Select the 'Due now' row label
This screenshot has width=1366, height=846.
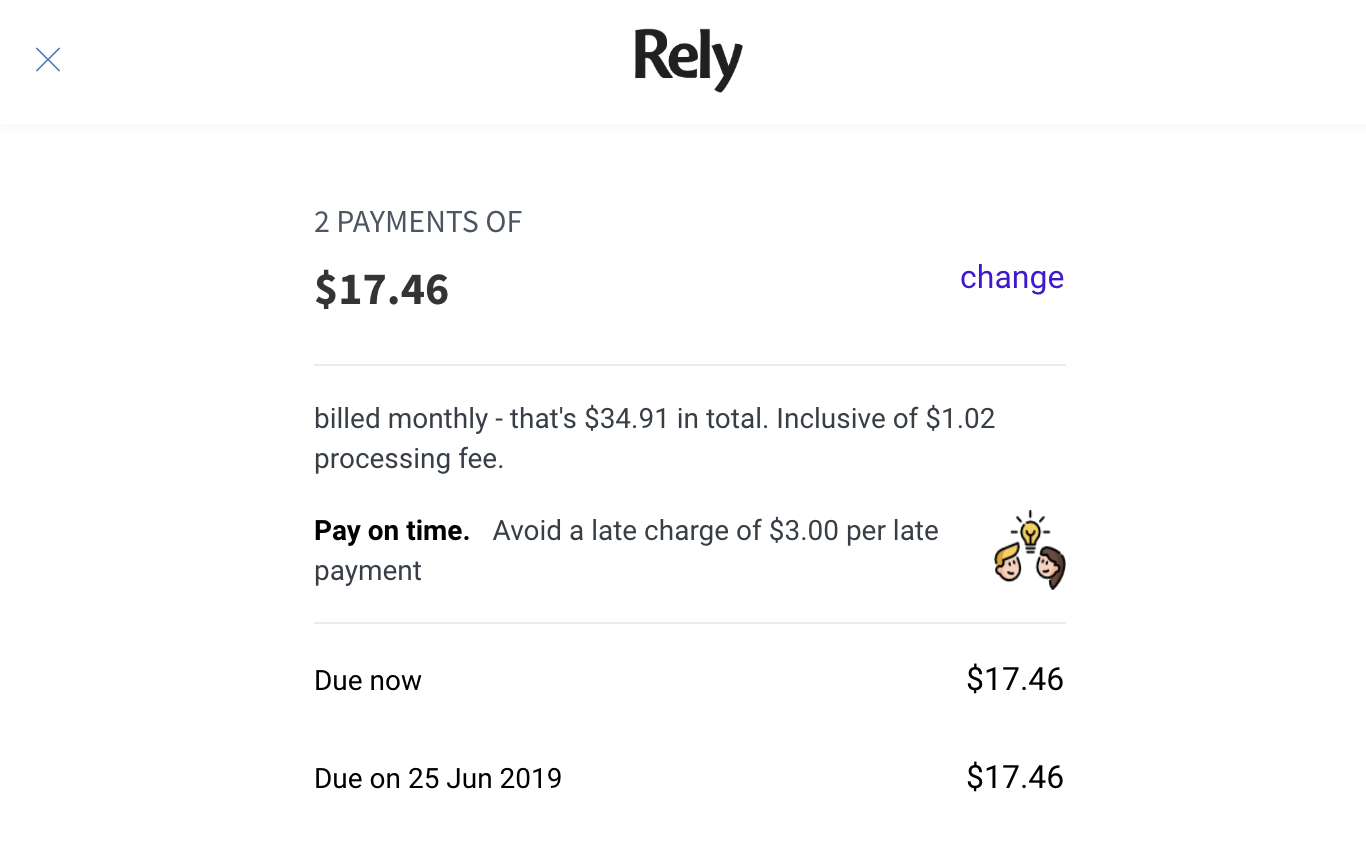pos(368,681)
